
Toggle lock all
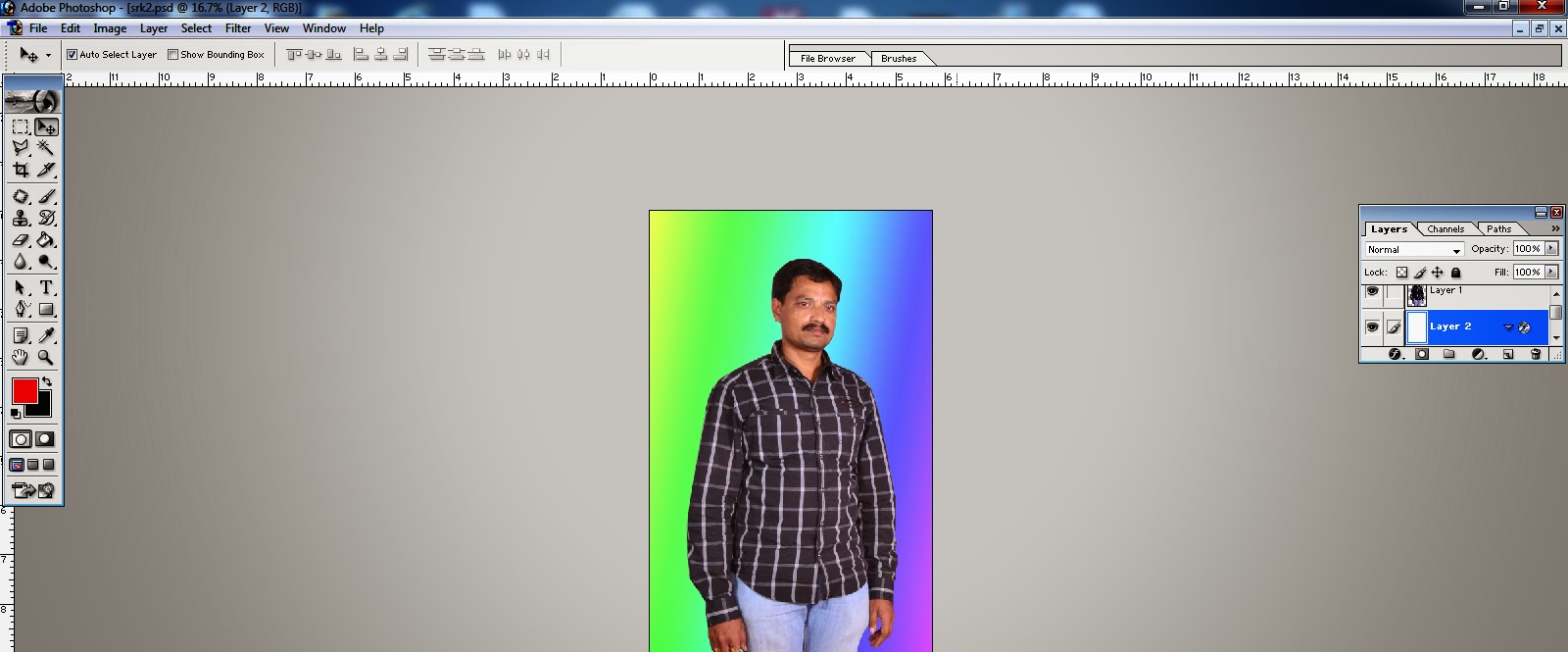point(1456,273)
